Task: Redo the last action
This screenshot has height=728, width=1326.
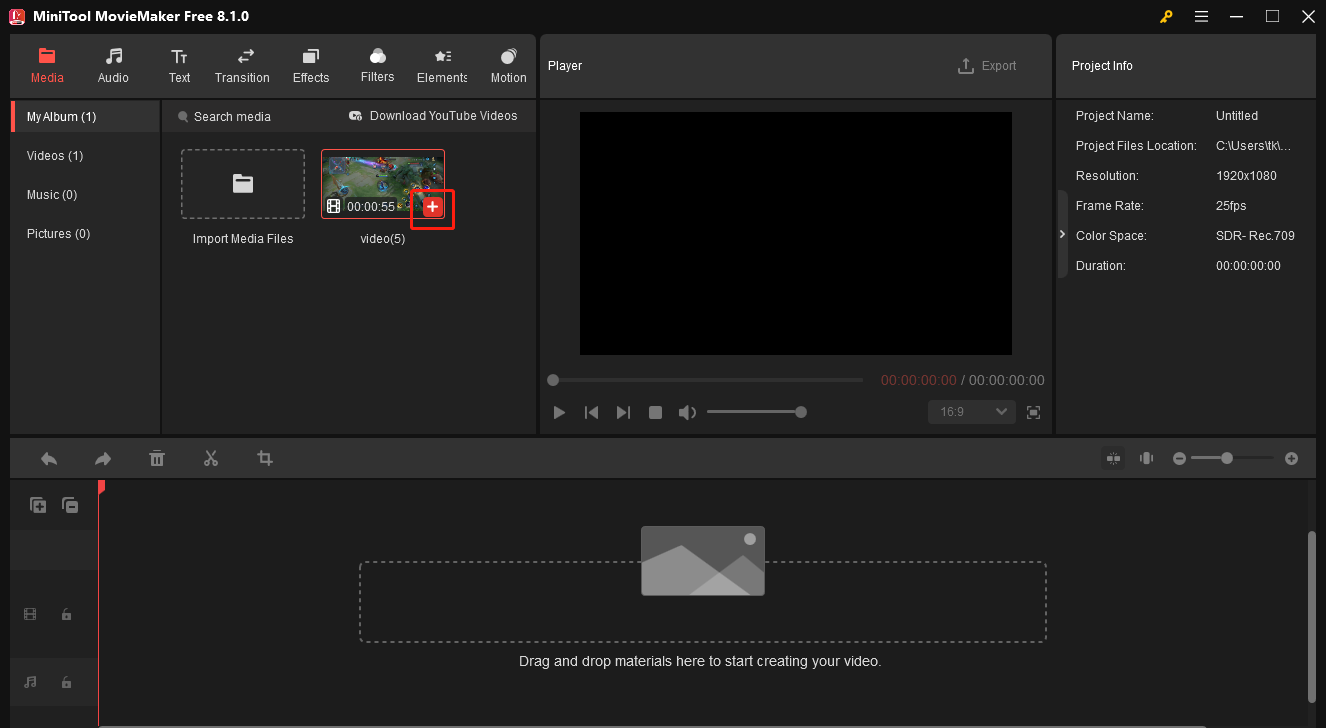Action: click(103, 458)
